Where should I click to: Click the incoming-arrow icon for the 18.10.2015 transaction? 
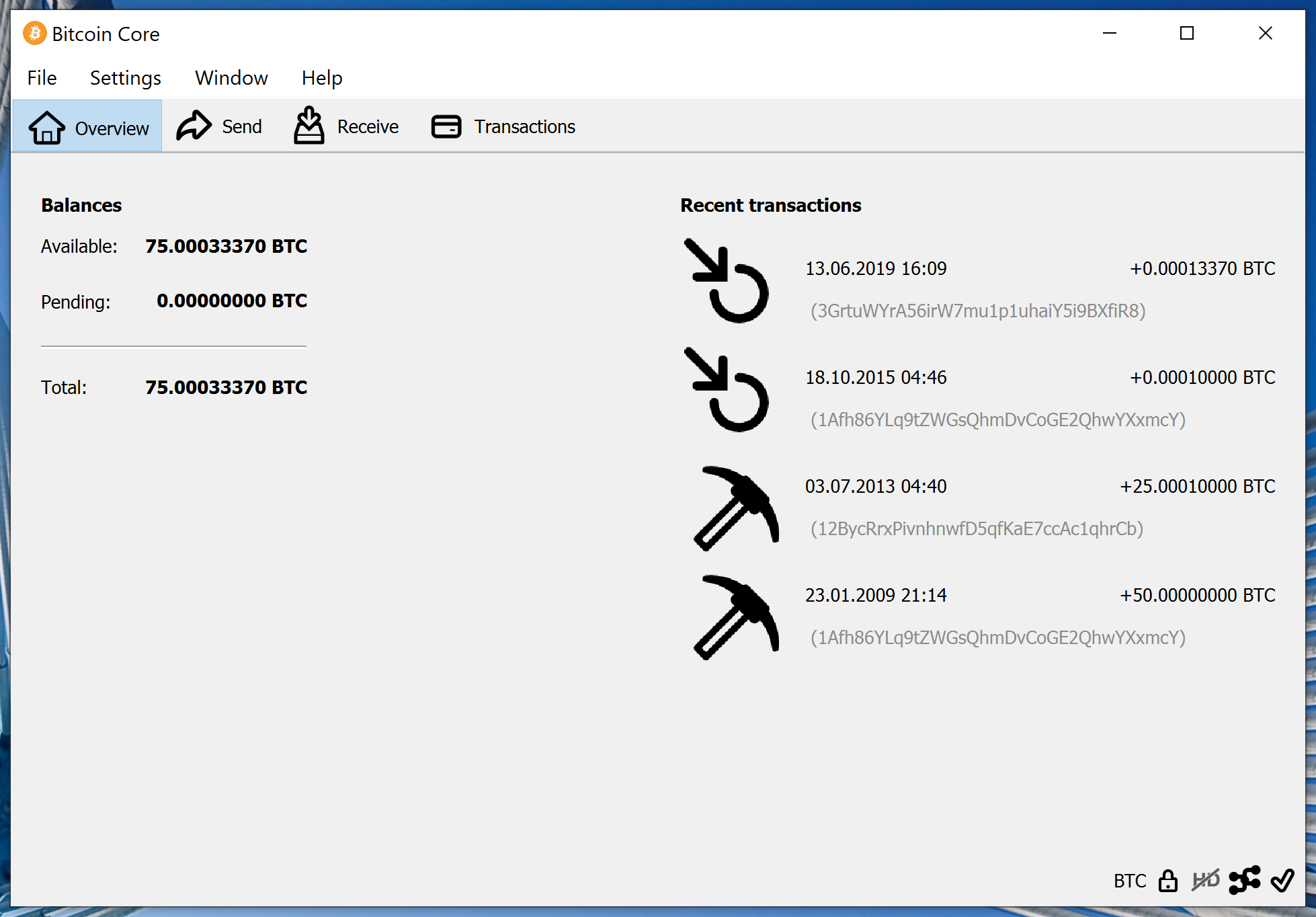point(727,389)
